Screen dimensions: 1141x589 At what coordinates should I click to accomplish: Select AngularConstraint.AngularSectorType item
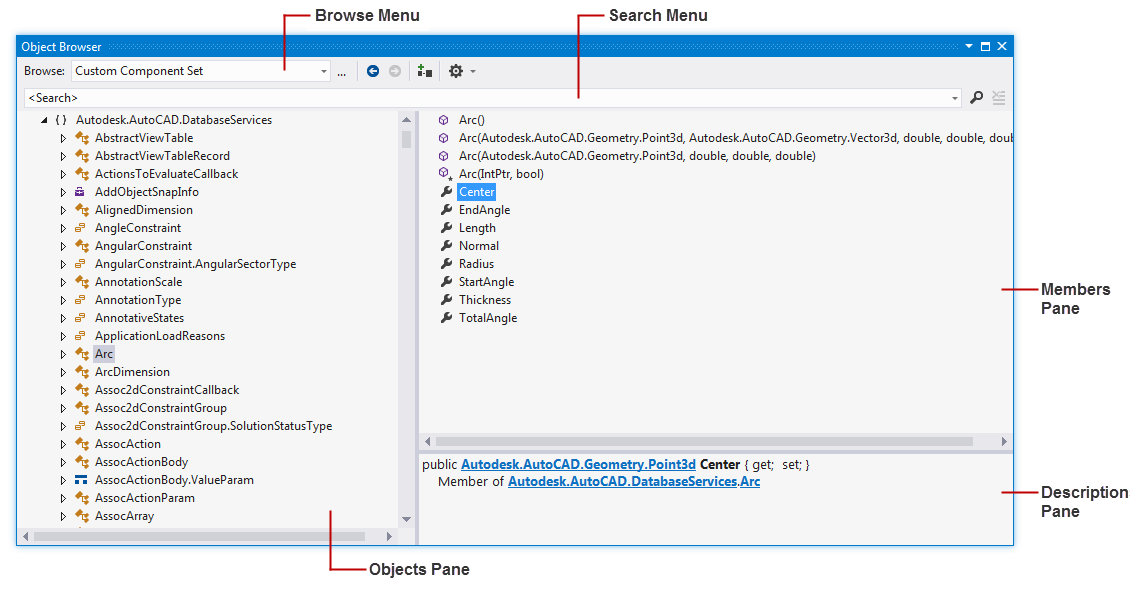tap(195, 264)
